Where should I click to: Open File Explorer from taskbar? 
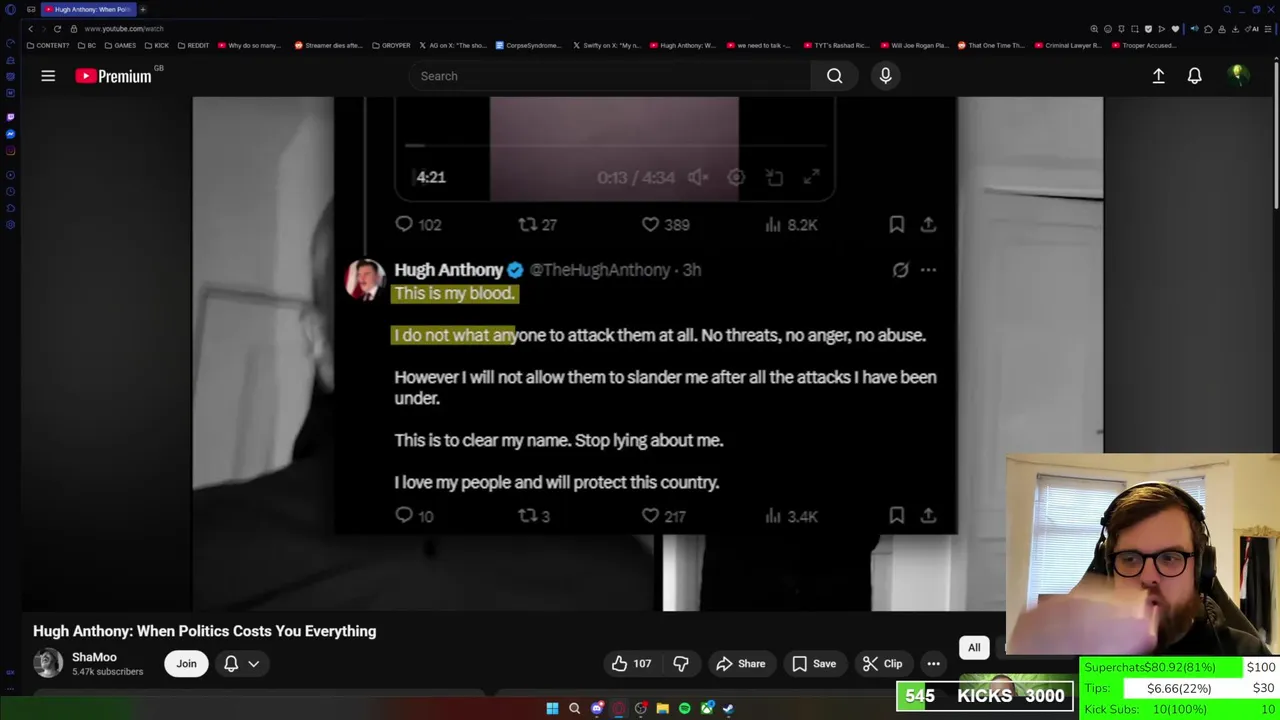coord(662,709)
